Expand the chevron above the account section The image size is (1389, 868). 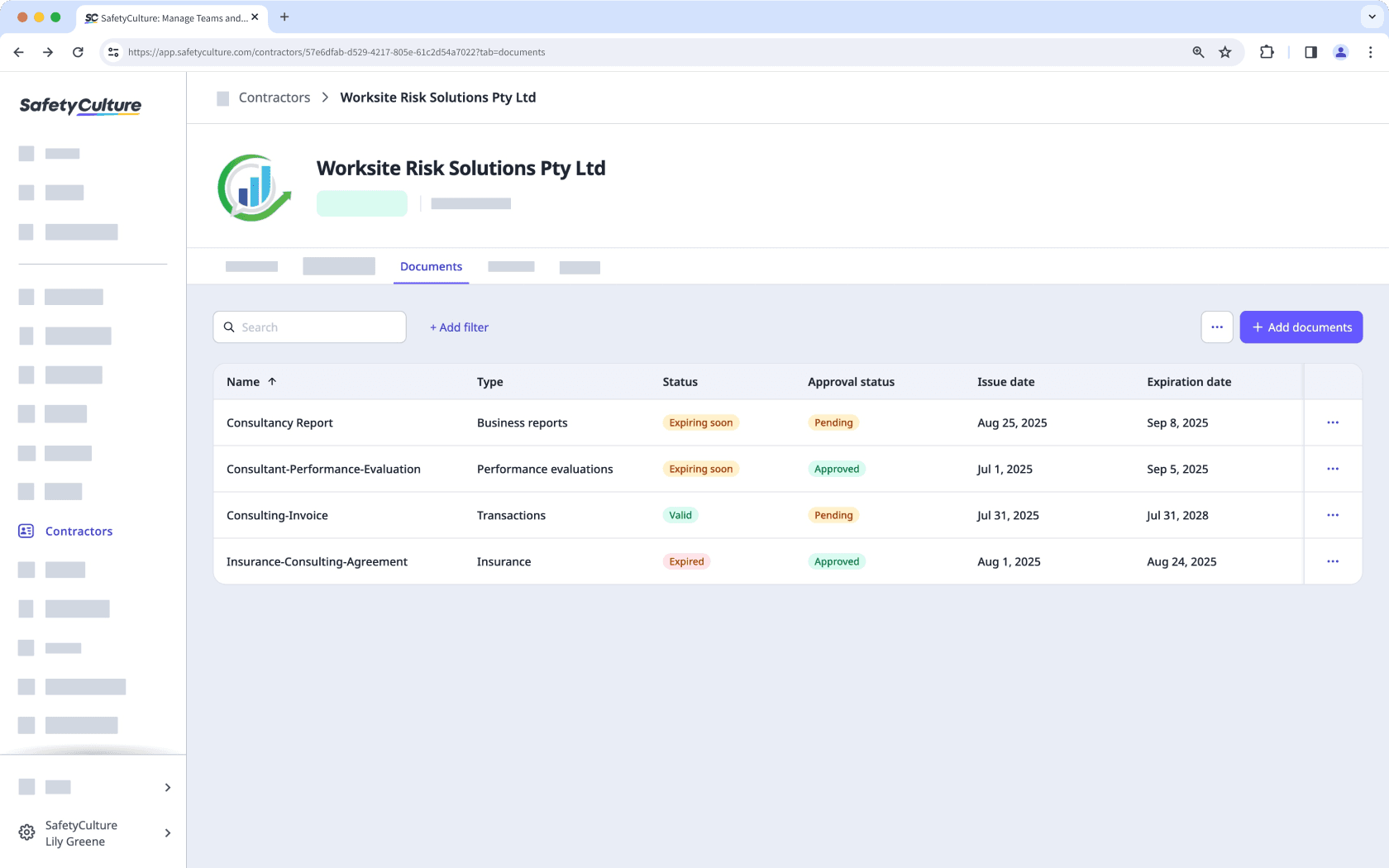pyautogui.click(x=167, y=787)
